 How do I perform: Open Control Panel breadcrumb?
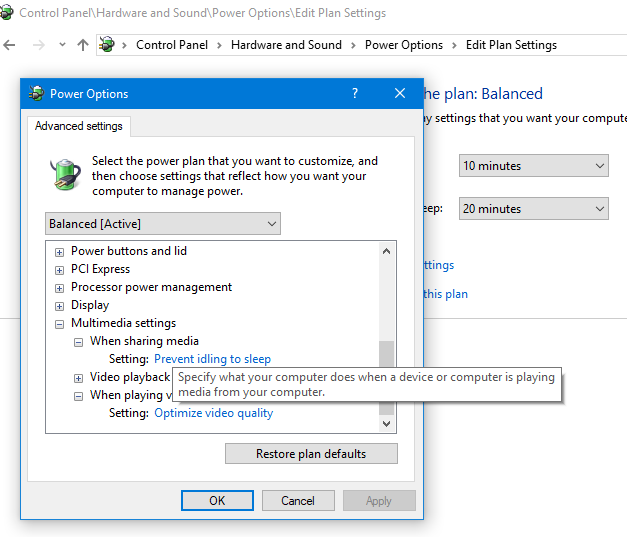pyautogui.click(x=172, y=45)
